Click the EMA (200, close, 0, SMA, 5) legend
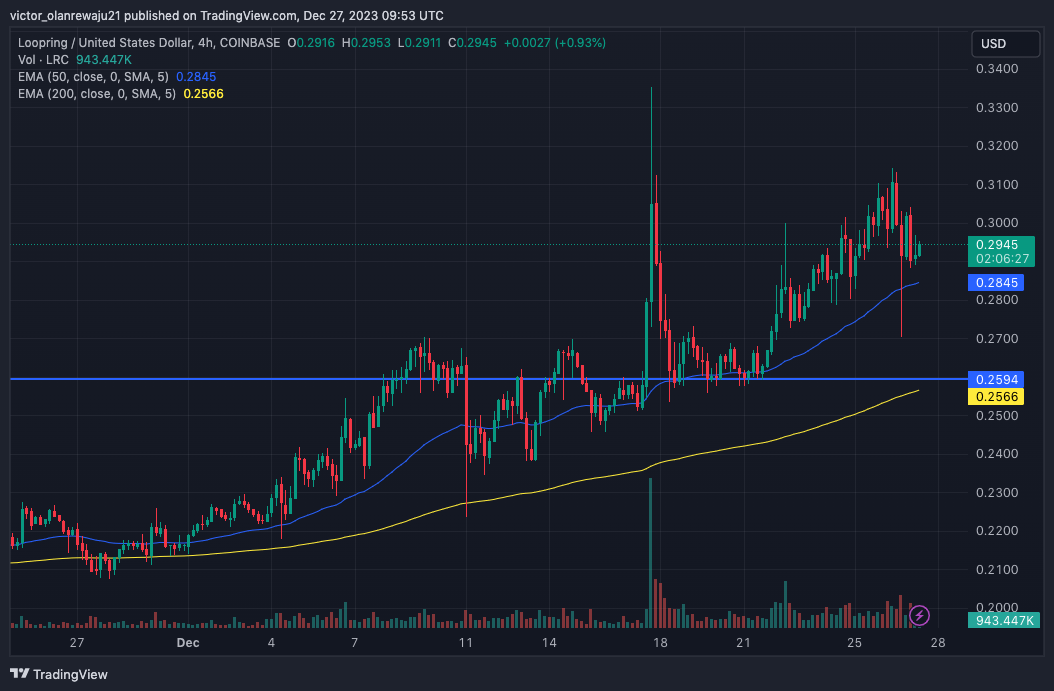This screenshot has height=691, width=1054. click(97, 94)
